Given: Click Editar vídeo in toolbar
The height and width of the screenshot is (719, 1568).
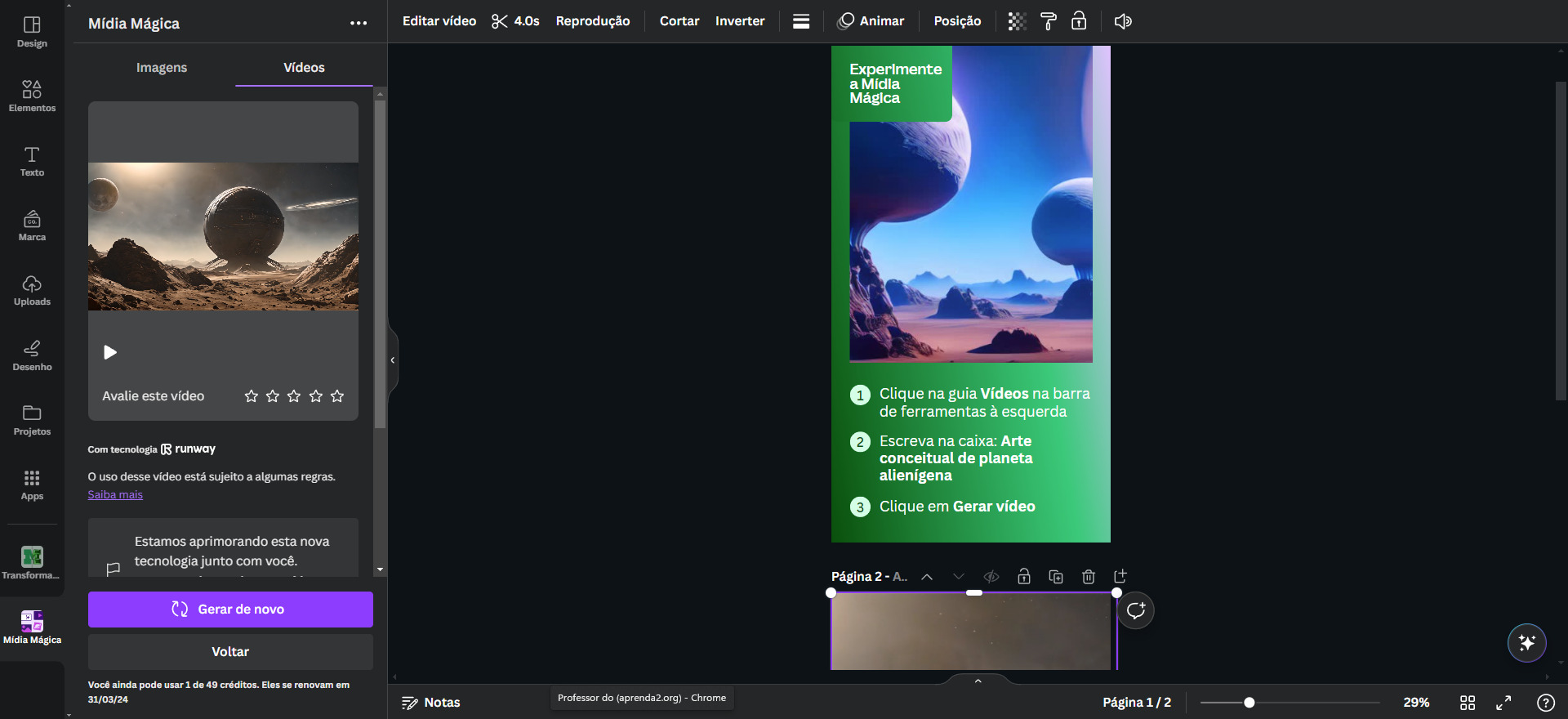Looking at the screenshot, I should point(439,21).
